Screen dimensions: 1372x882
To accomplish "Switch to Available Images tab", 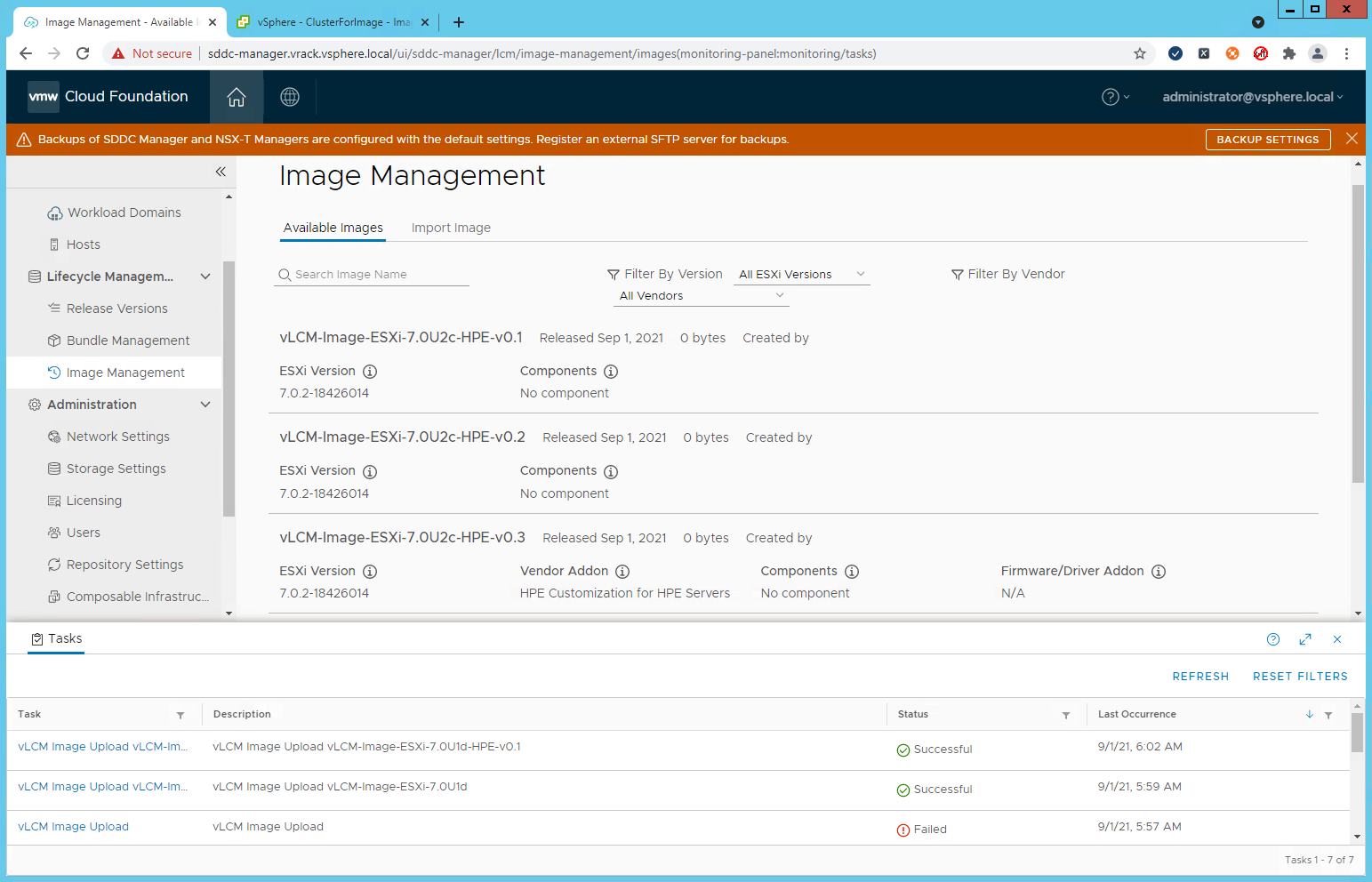I will [x=333, y=228].
